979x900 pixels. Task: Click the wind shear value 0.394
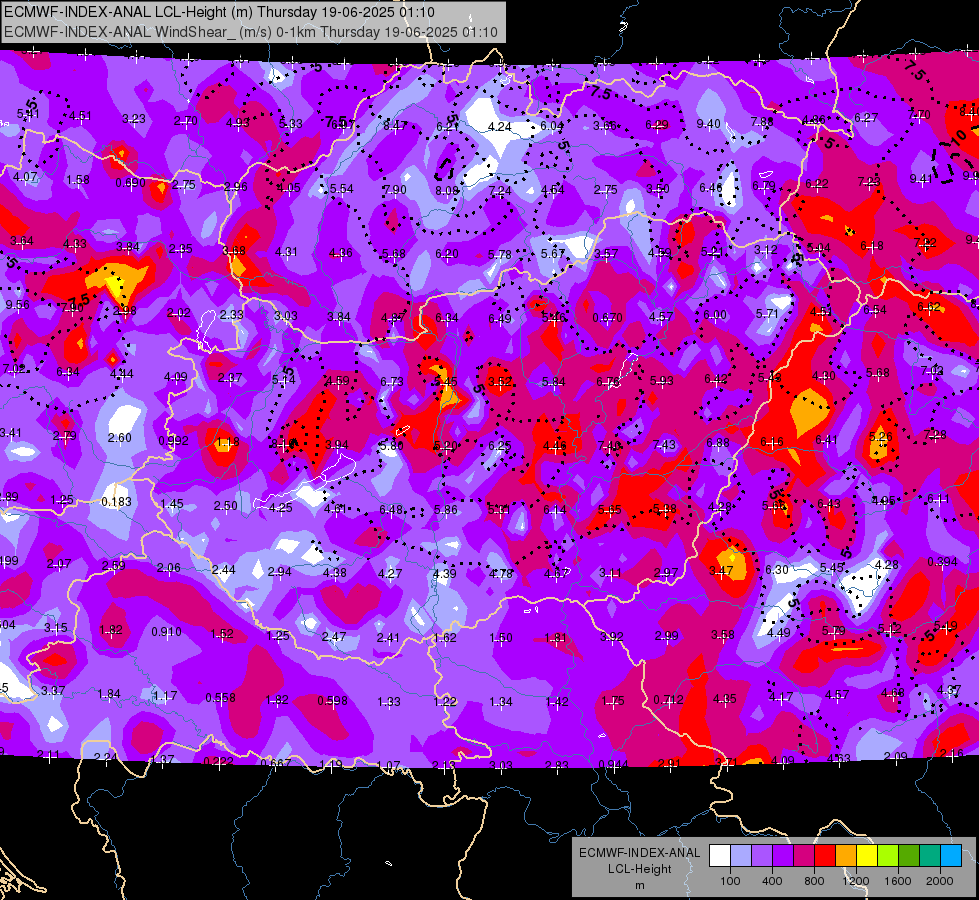942,561
